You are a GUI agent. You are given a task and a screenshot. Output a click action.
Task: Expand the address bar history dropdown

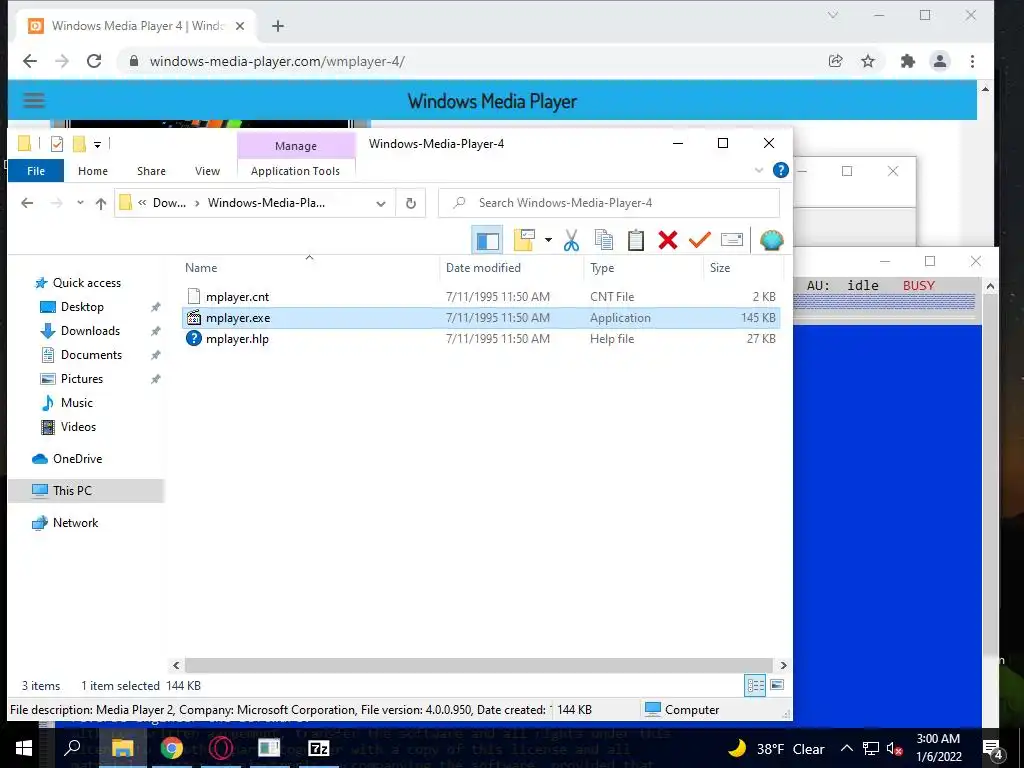381,203
